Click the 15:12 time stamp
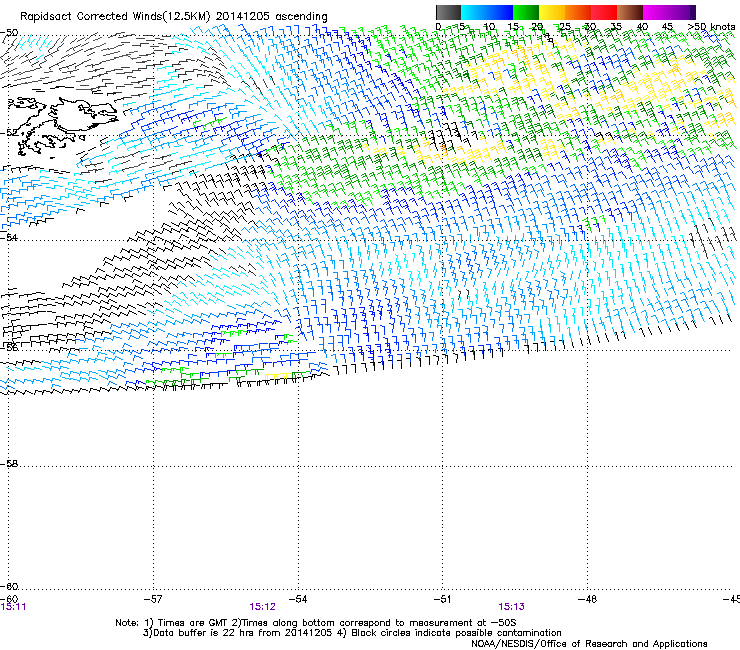Viewport: 740px width, 650px height. (262, 607)
